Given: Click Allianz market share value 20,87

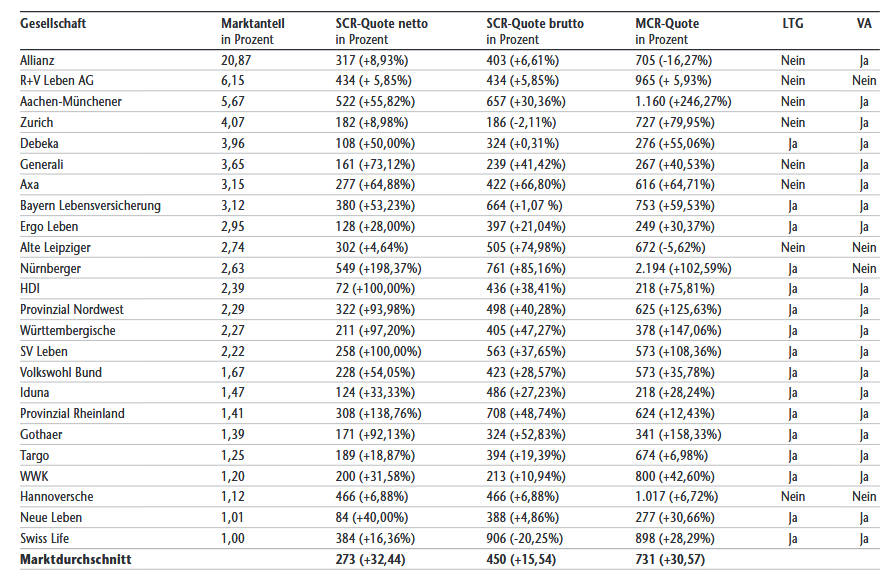Looking at the screenshot, I should pyautogui.click(x=236, y=60).
